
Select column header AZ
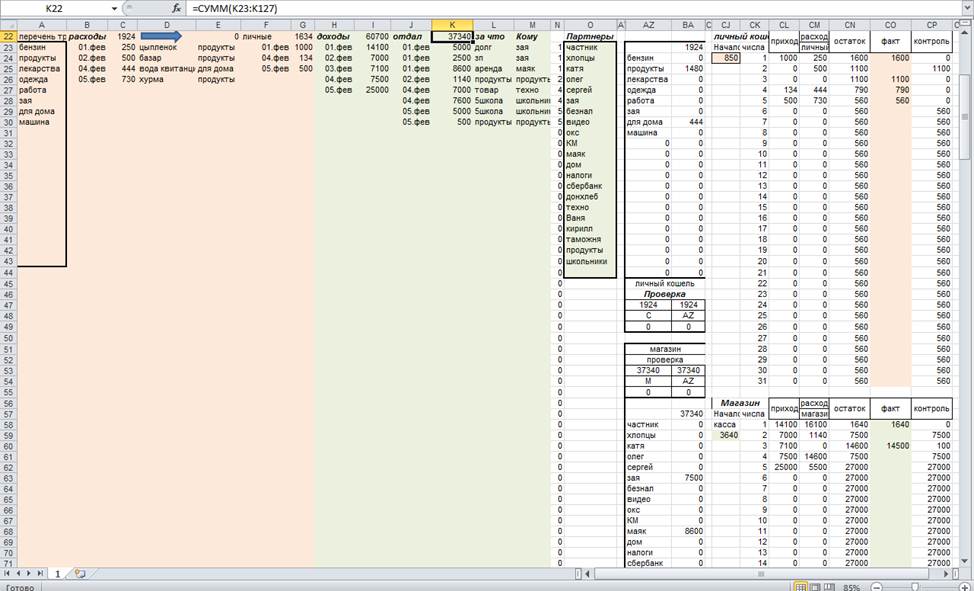[x=649, y=25]
